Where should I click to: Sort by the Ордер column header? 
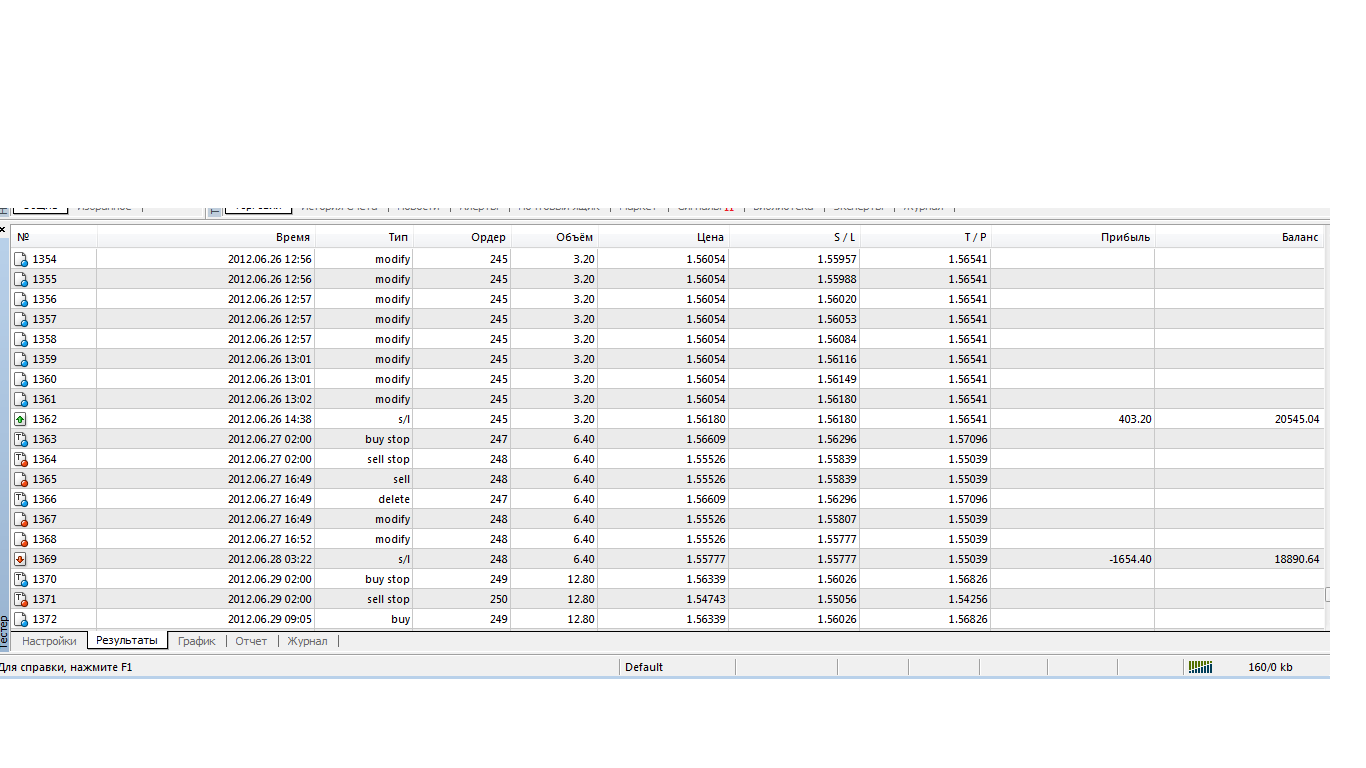point(461,237)
